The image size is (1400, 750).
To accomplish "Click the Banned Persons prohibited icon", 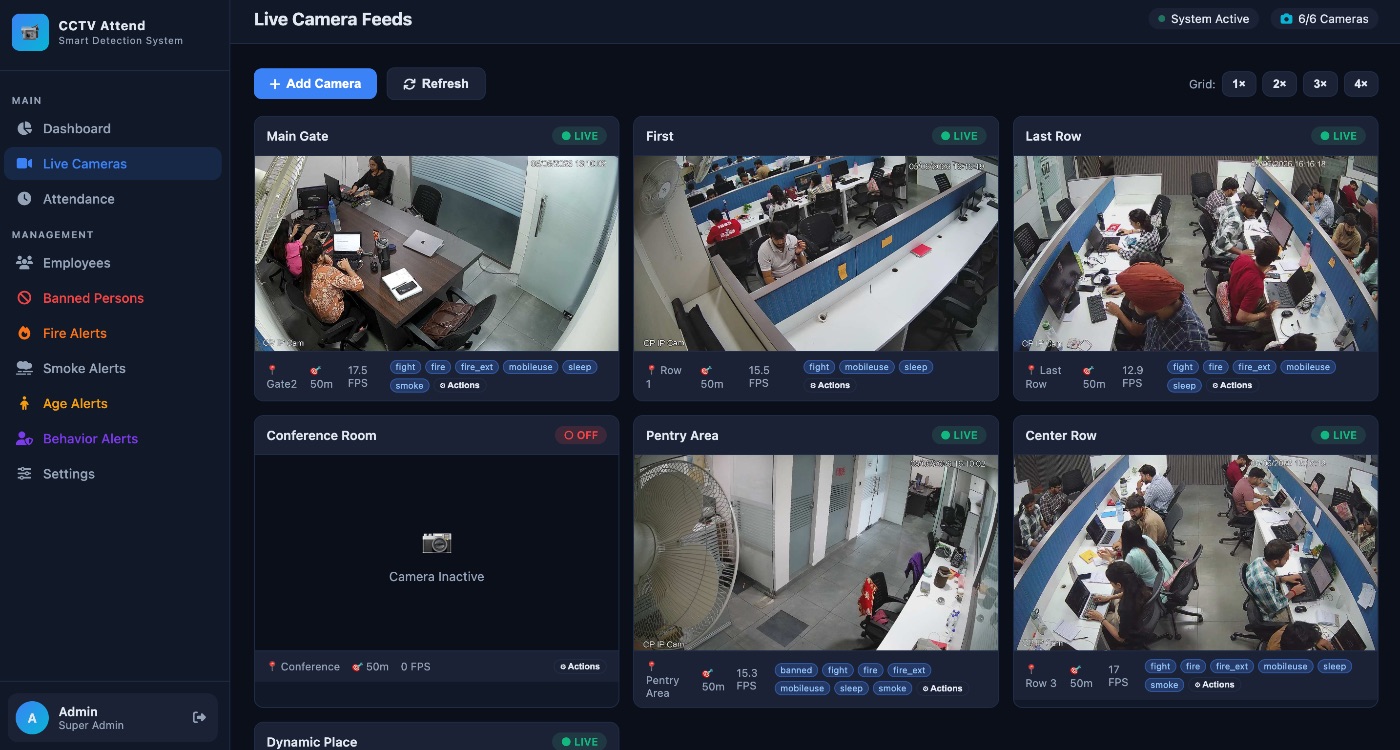I will 25,297.
